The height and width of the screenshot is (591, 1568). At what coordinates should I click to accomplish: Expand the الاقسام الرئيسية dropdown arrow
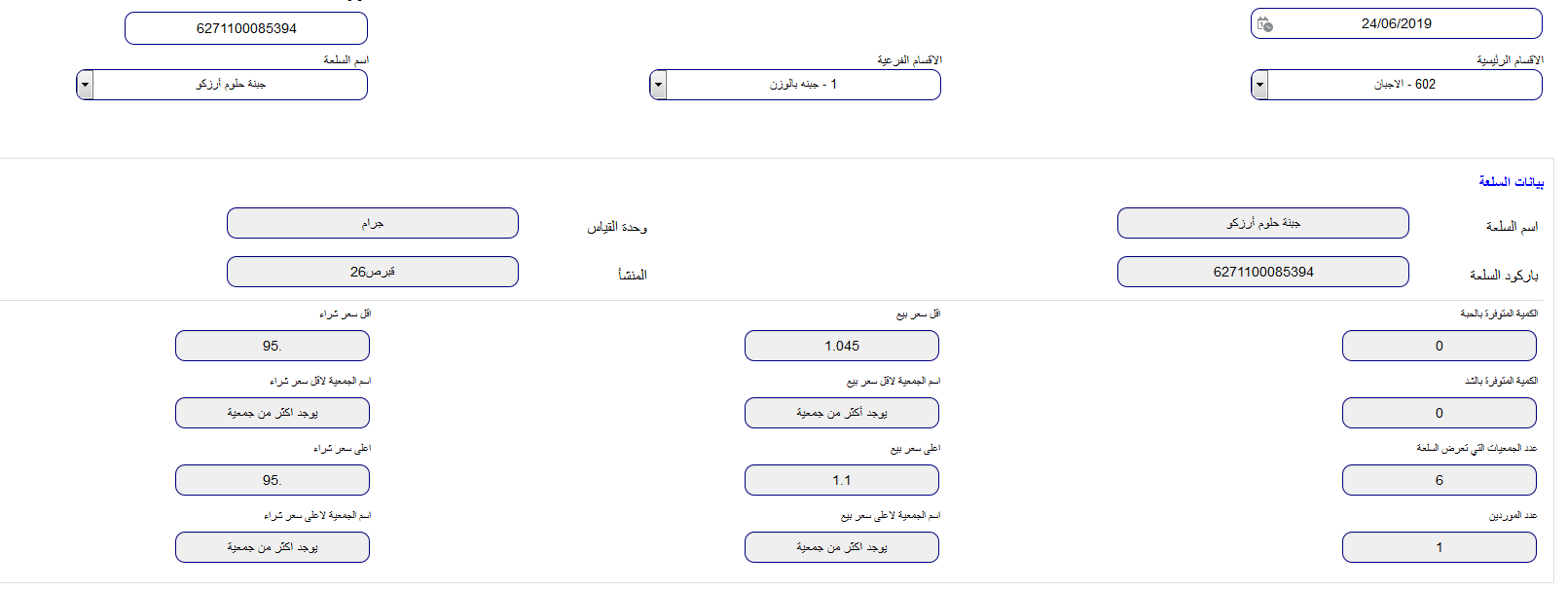point(1259,85)
